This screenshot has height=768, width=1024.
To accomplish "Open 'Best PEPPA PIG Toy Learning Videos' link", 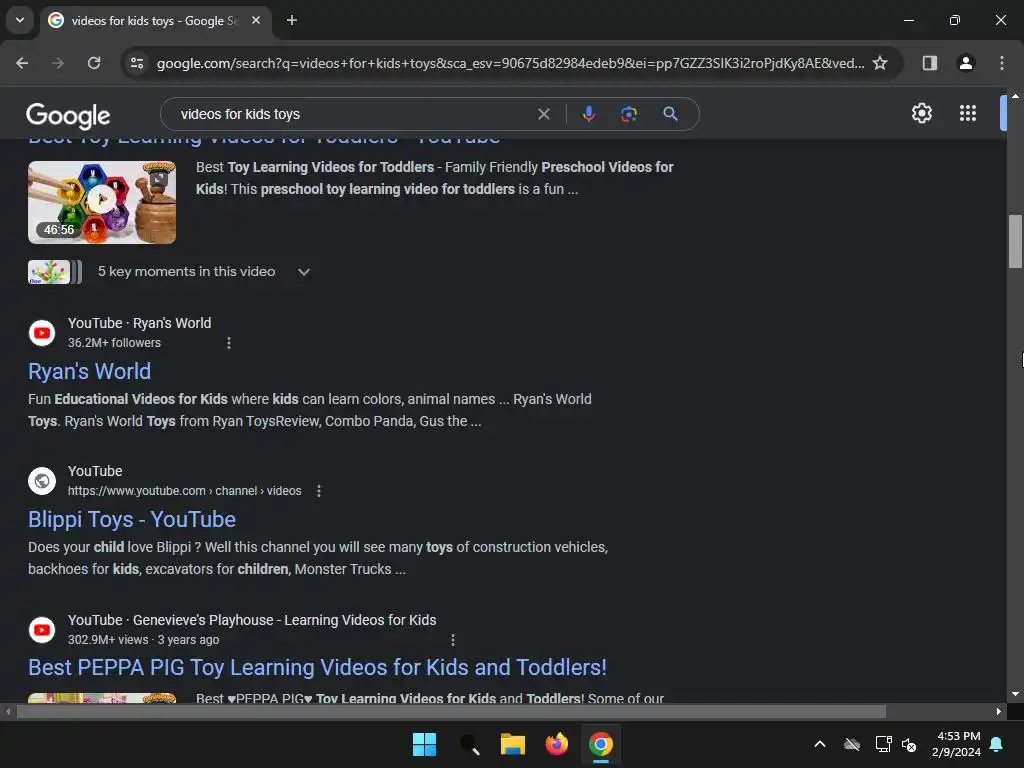I will pyautogui.click(x=317, y=667).
